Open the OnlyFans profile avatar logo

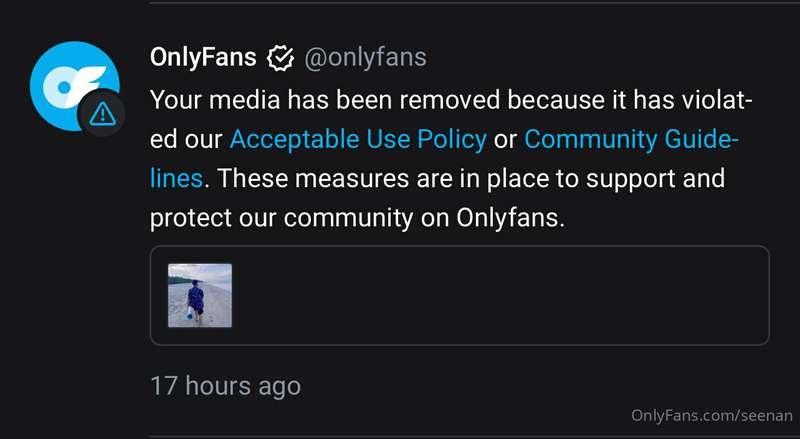[74, 85]
